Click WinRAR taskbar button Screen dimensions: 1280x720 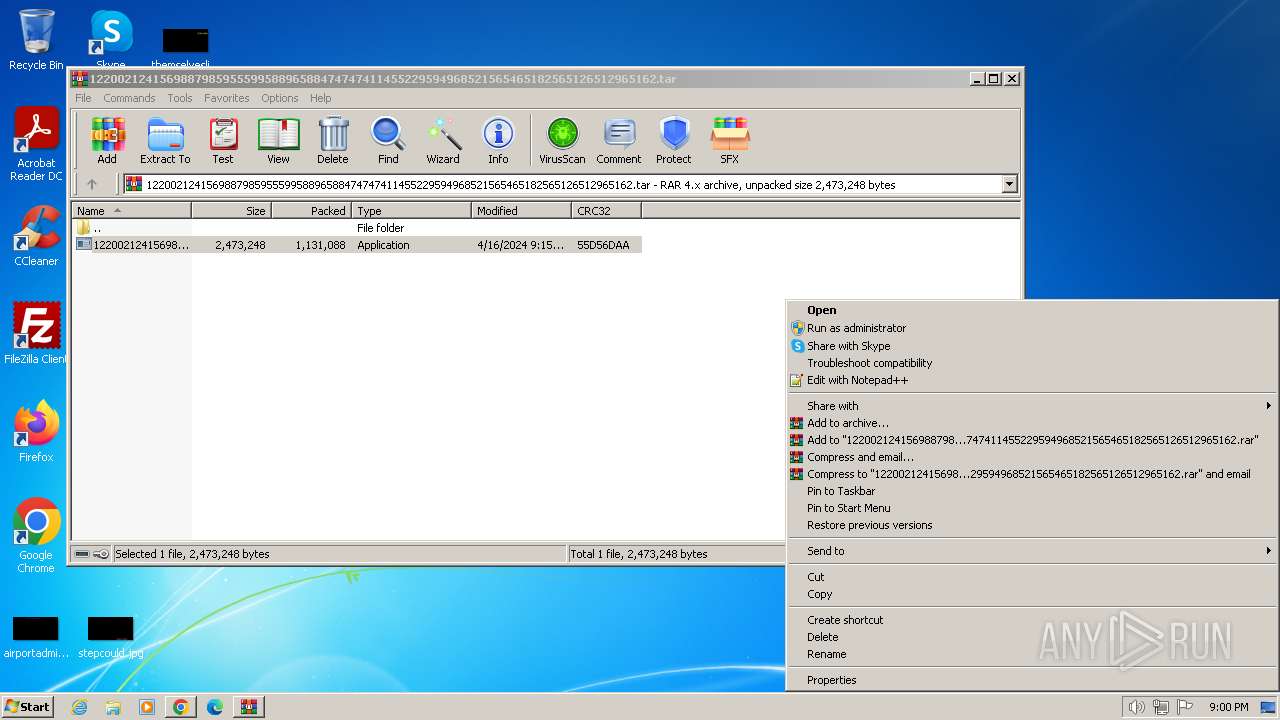(x=249, y=707)
